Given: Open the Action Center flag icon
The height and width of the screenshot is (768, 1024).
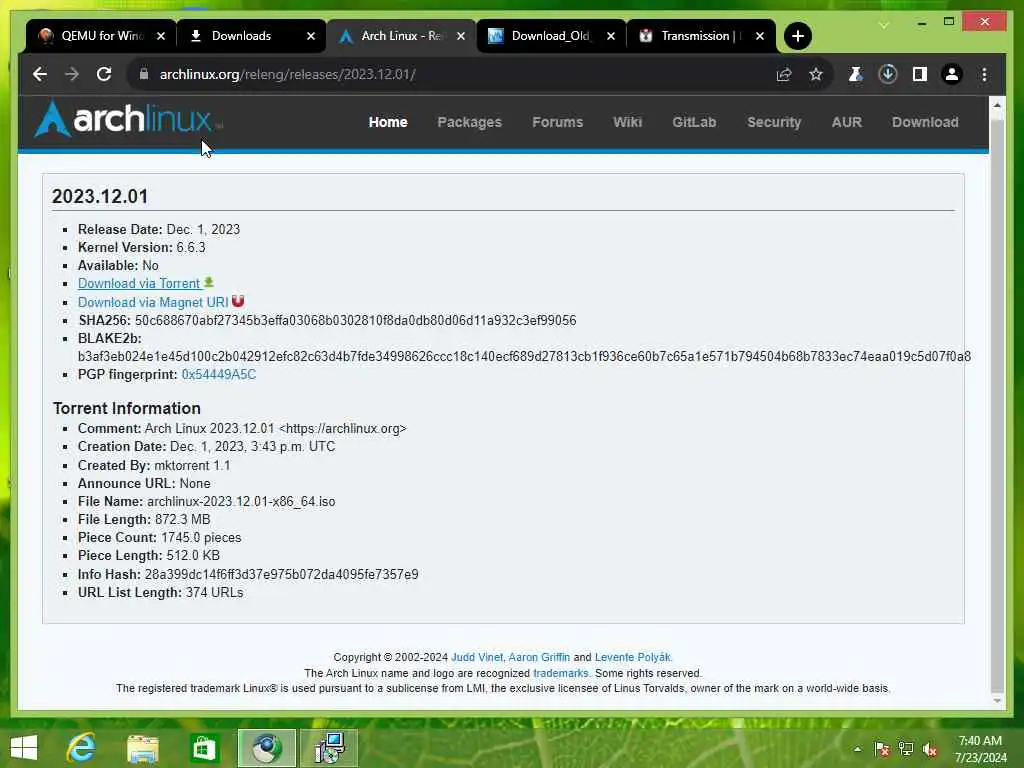Looking at the screenshot, I should click(x=882, y=750).
